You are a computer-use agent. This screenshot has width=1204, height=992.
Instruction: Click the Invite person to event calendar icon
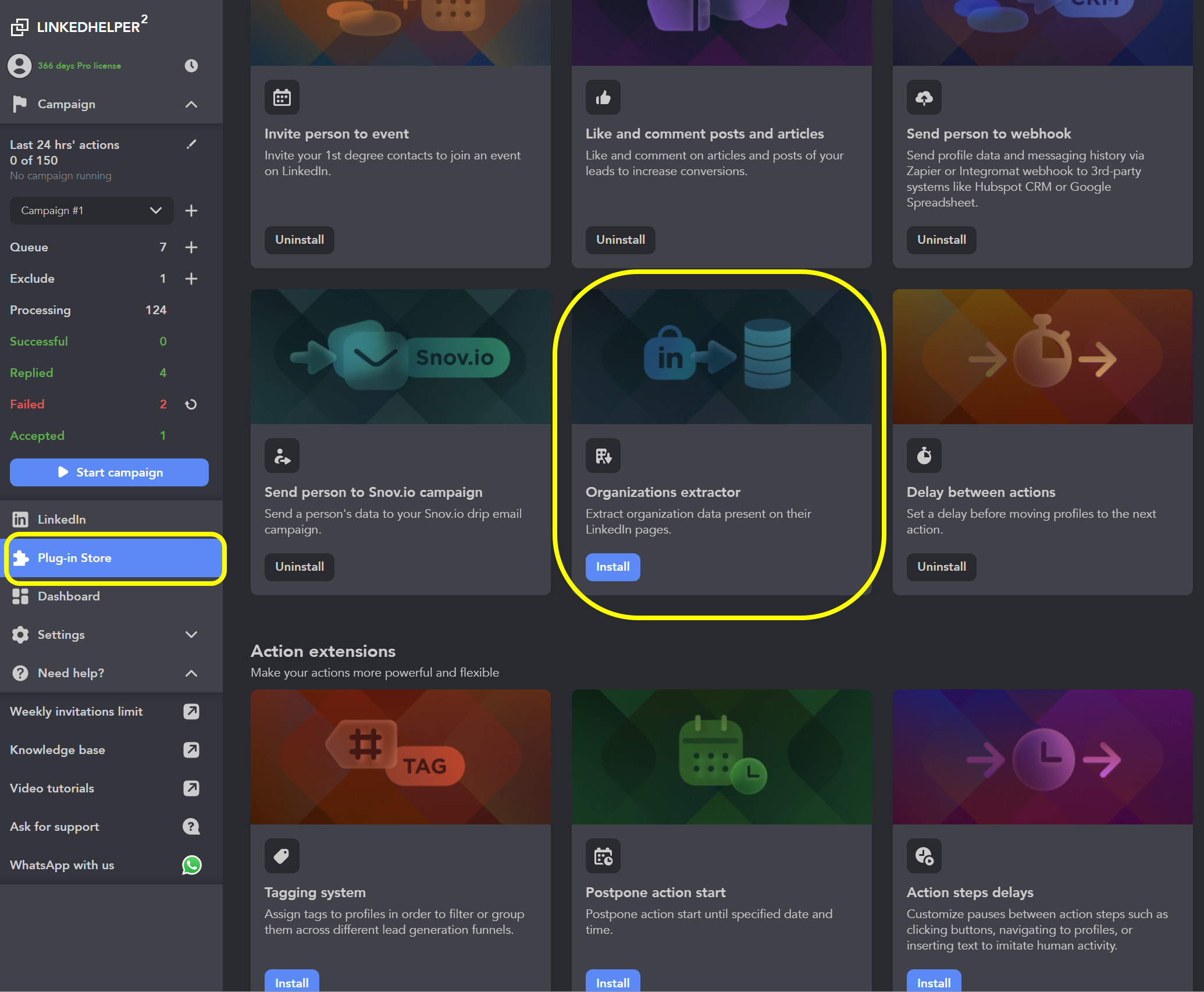click(x=282, y=98)
